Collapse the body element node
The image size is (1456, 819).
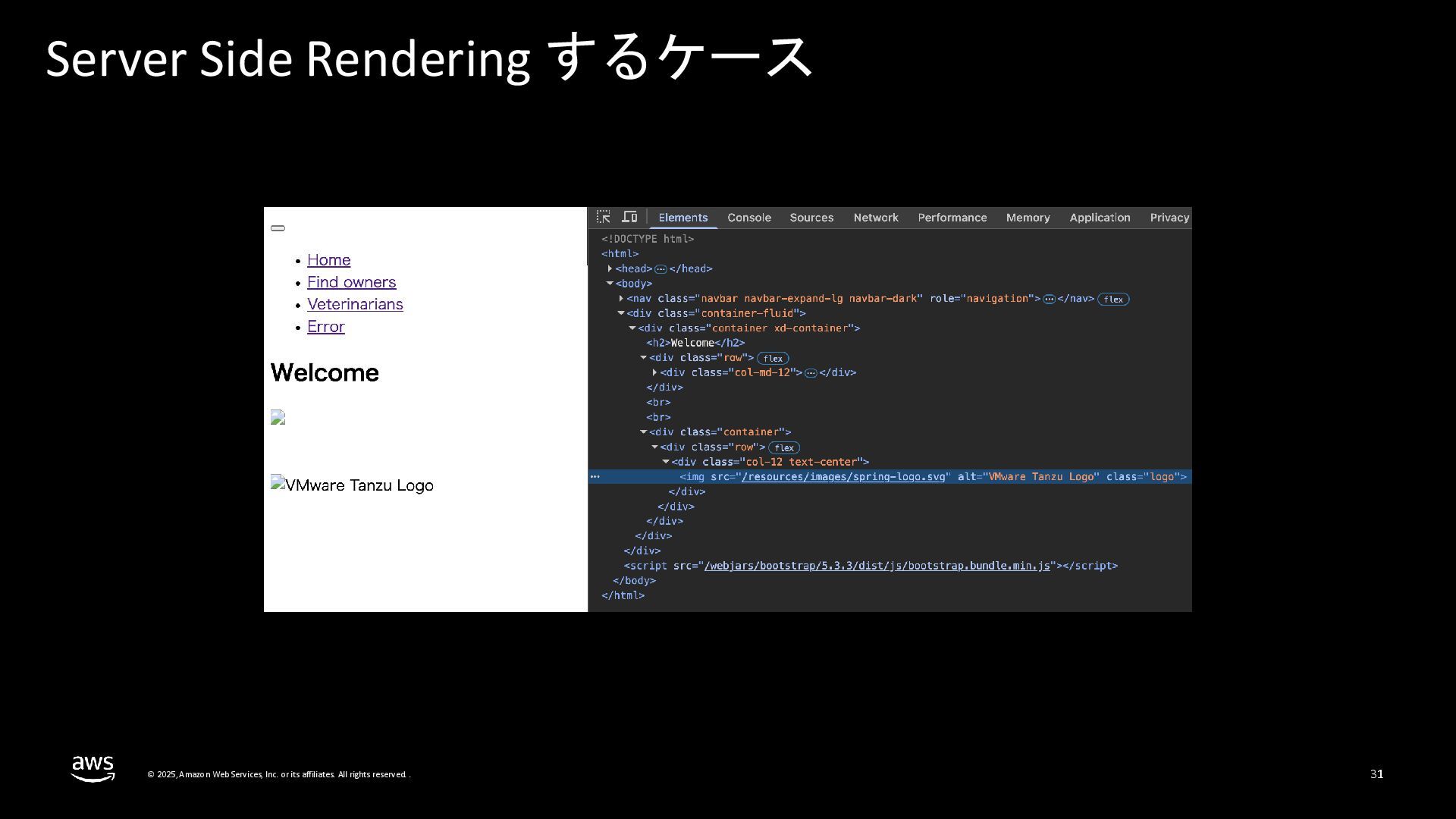[610, 284]
